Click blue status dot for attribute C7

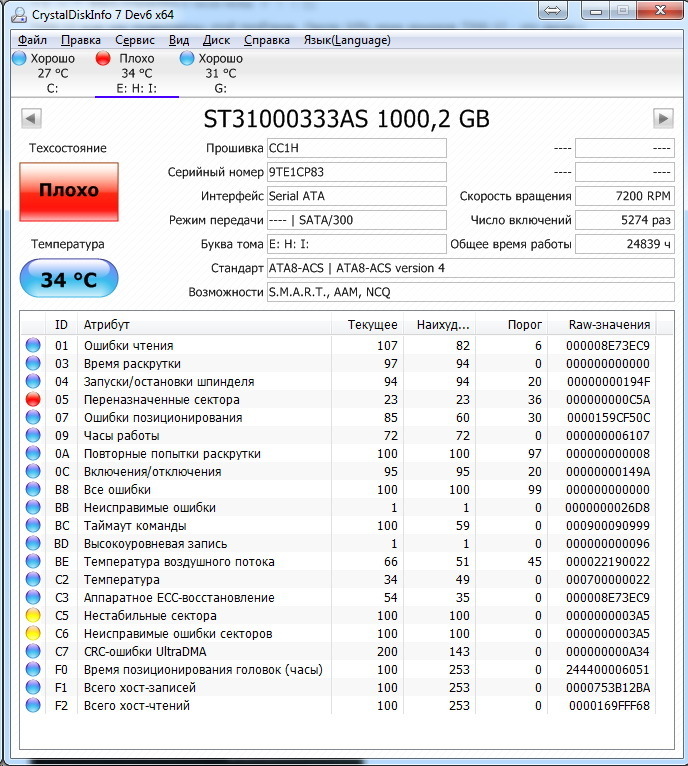(x=33, y=651)
